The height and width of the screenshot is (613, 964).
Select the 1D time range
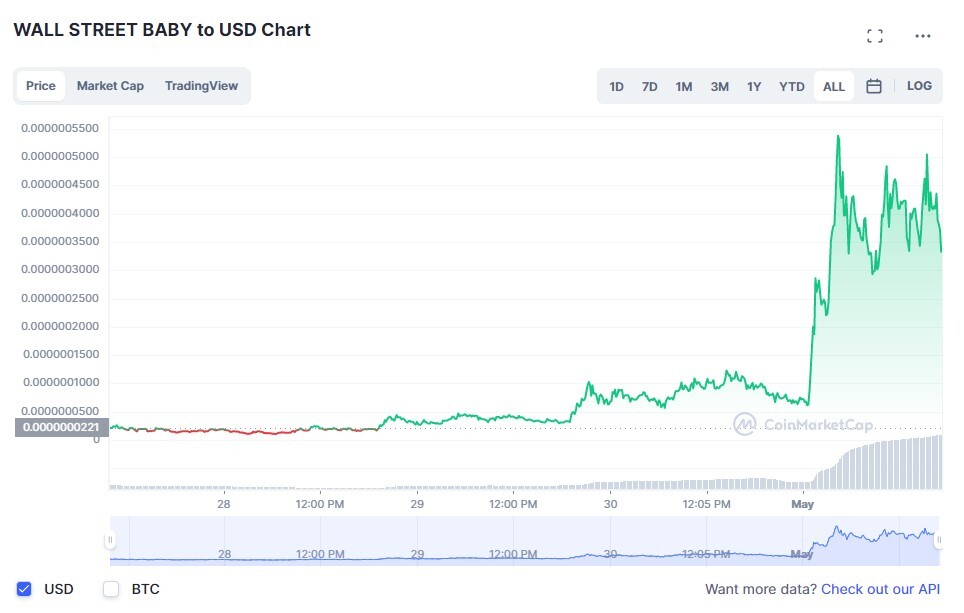pos(616,87)
